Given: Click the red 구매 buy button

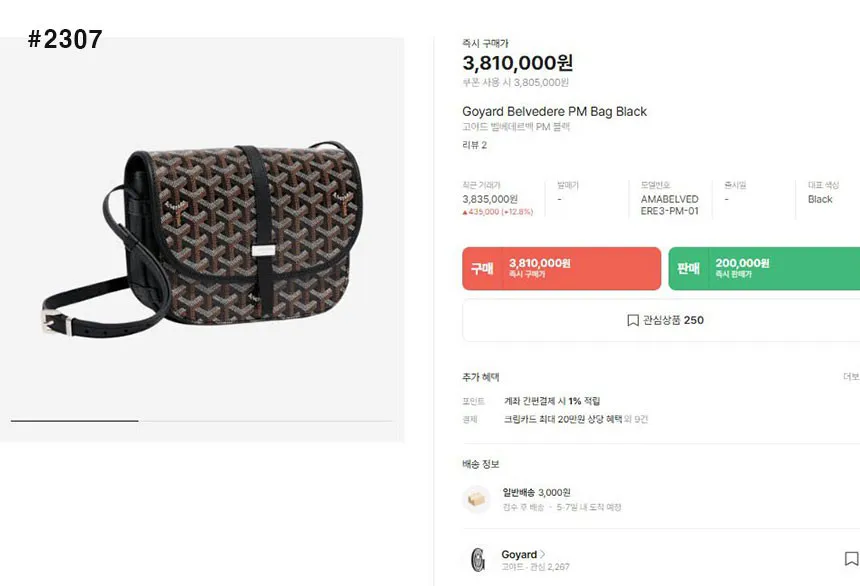Looking at the screenshot, I should pyautogui.click(x=561, y=268).
